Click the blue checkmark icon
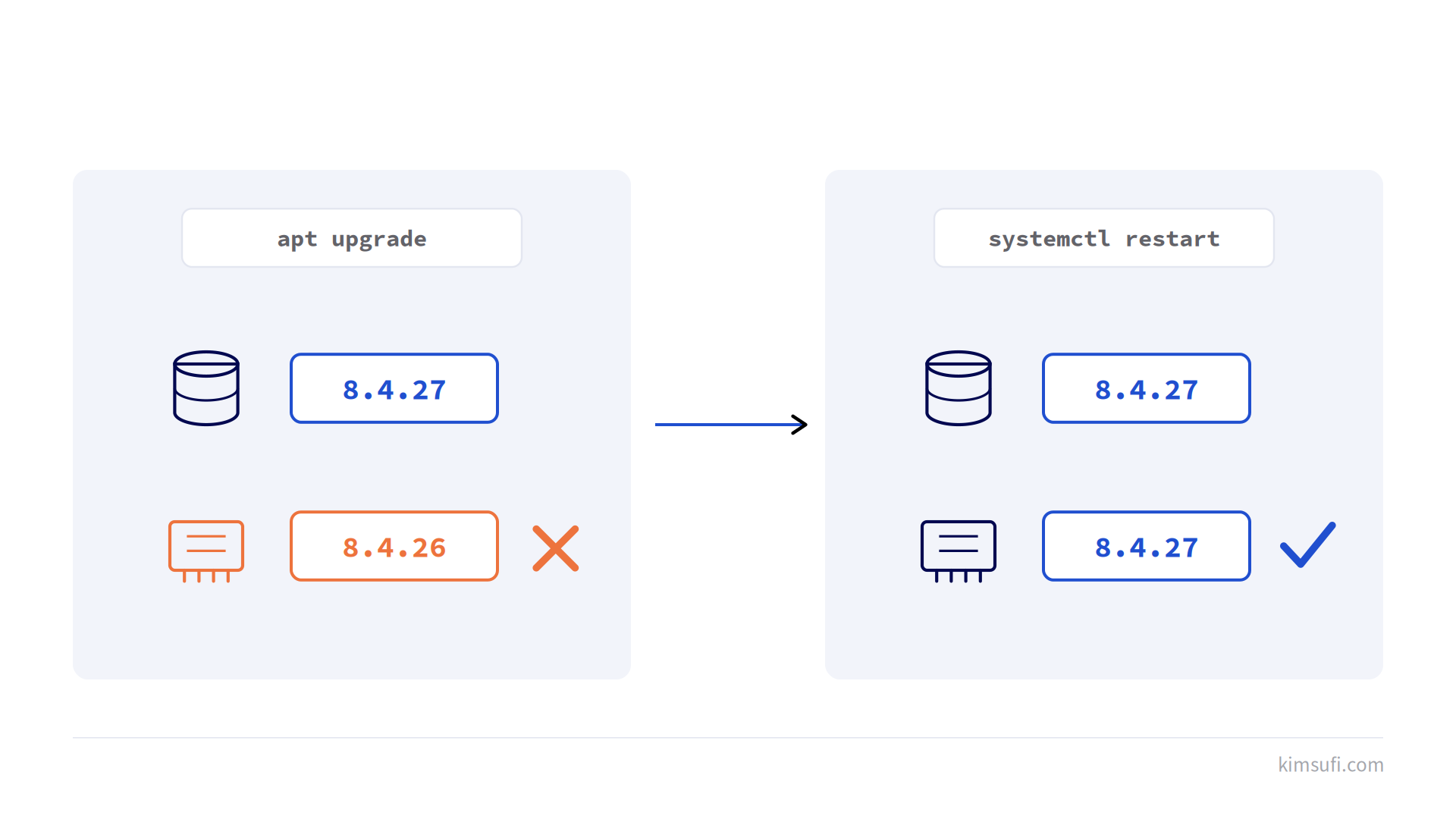 [1308, 545]
